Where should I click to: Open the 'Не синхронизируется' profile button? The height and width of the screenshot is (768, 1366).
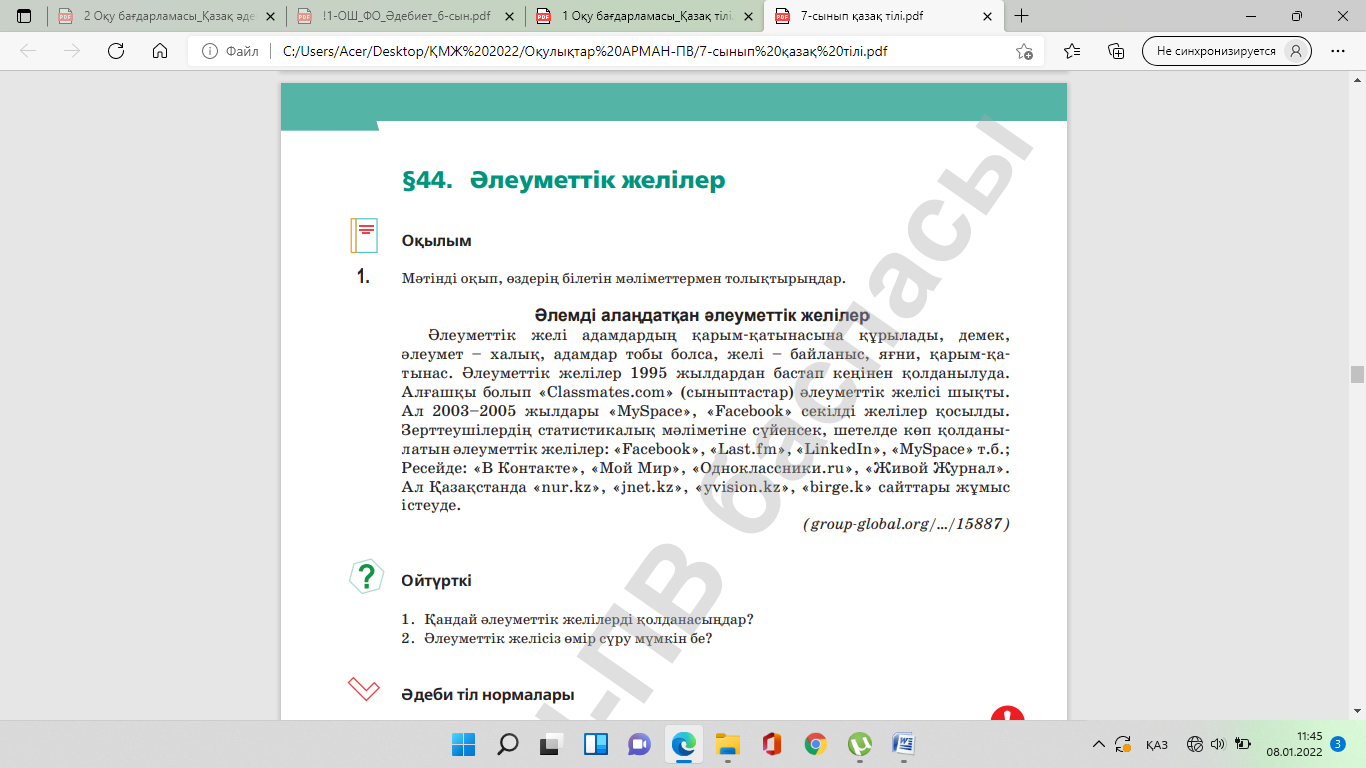(x=1227, y=51)
